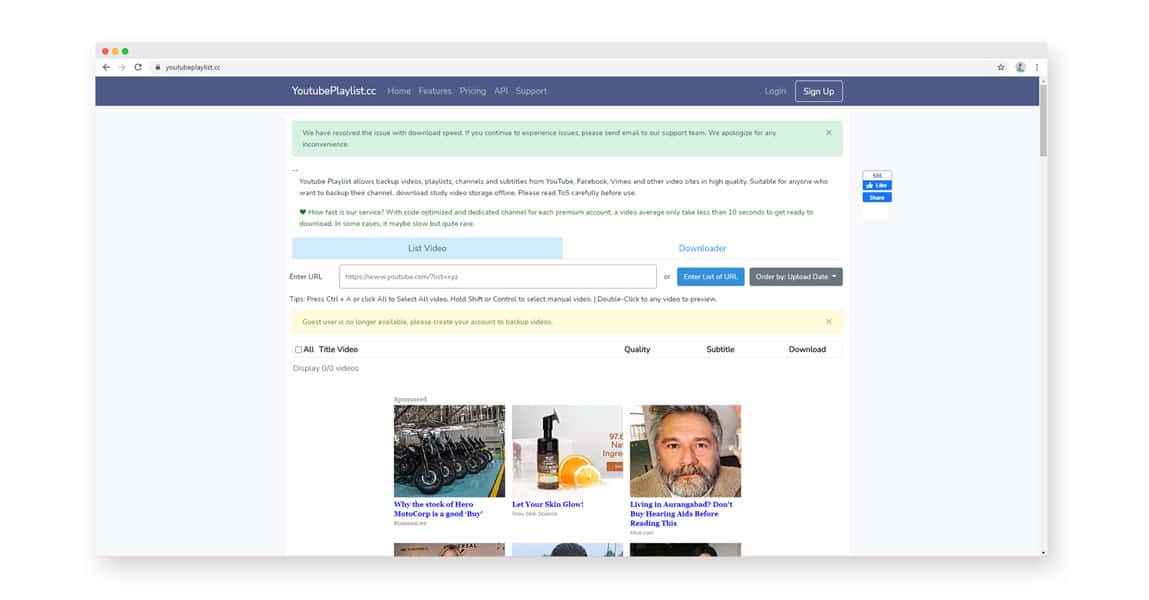Click the Facebook Like button
1149x600 pixels.
coord(876,185)
